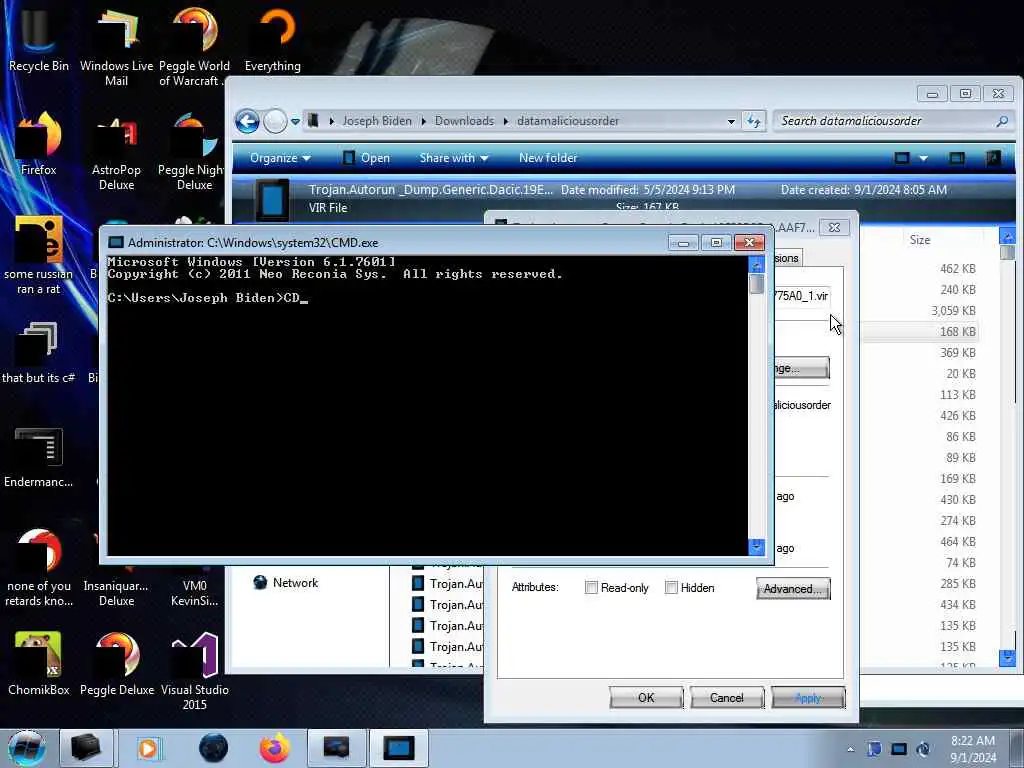Click the taskbar clock showing 8:22 AM
Image resolution: width=1024 pixels, height=768 pixels.
pyautogui.click(x=973, y=749)
